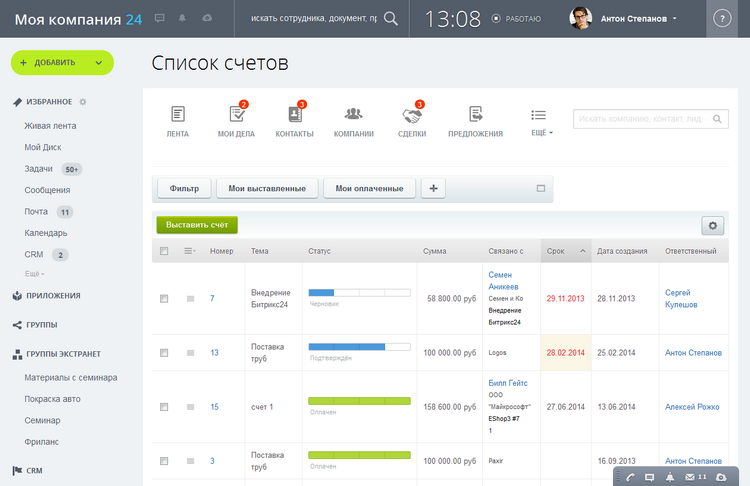Open the Лента feed icon

177,114
